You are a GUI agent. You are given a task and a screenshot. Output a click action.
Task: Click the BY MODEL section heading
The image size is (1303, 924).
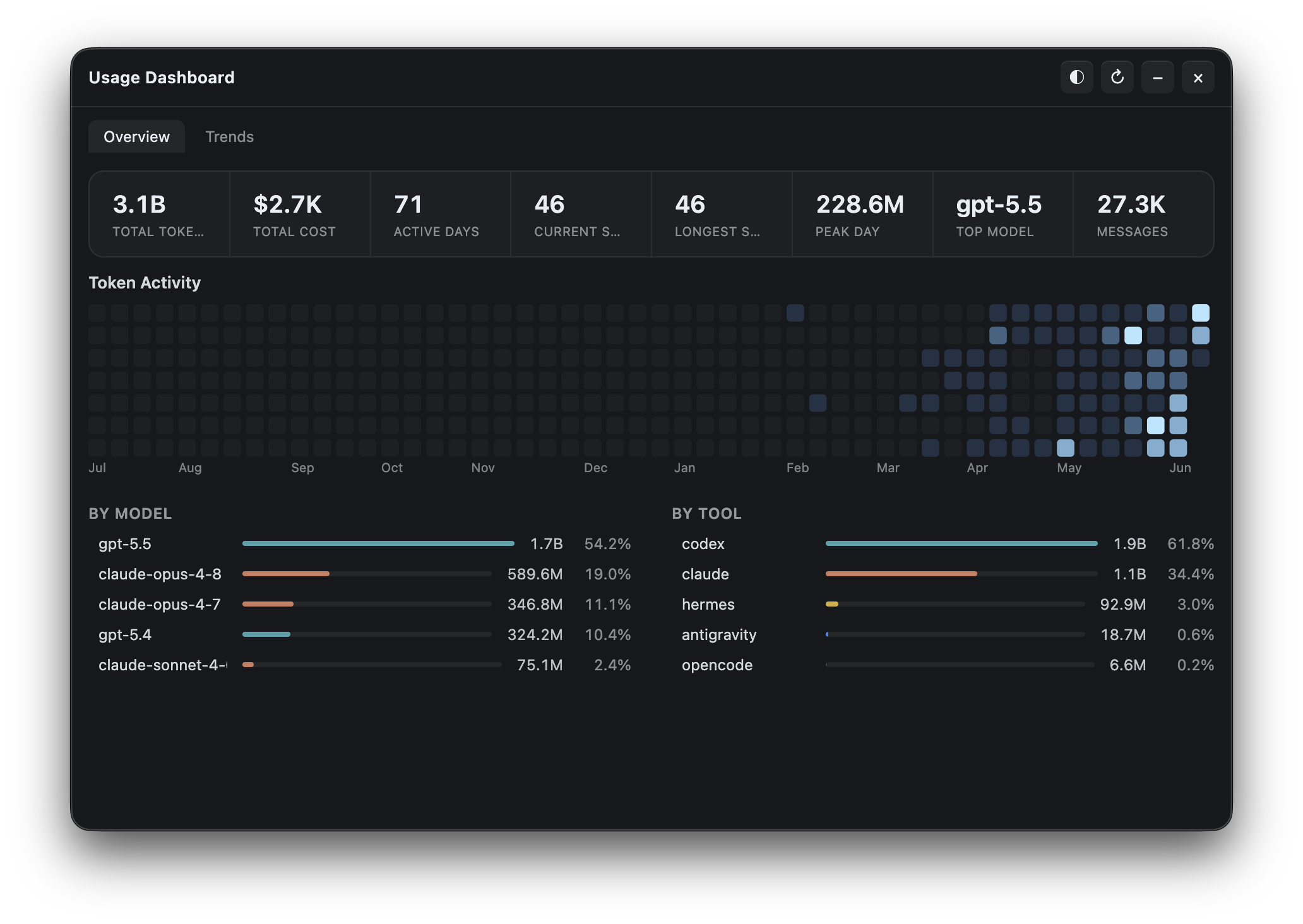[x=130, y=513]
